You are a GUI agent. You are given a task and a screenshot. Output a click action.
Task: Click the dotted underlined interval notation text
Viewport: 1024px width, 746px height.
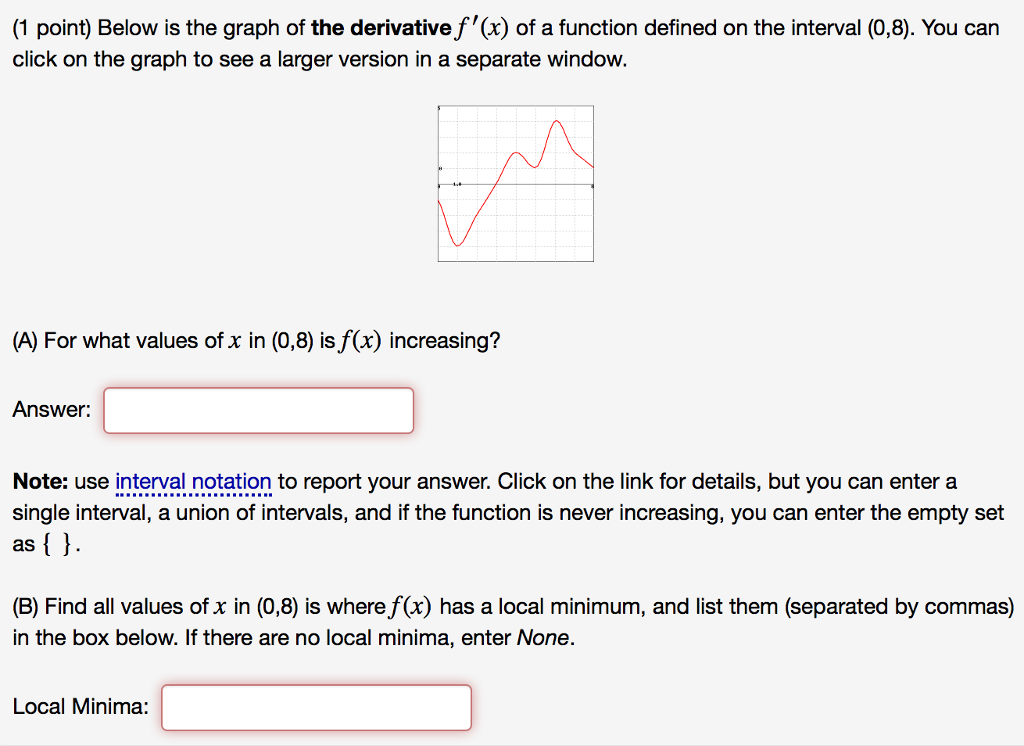(192, 481)
